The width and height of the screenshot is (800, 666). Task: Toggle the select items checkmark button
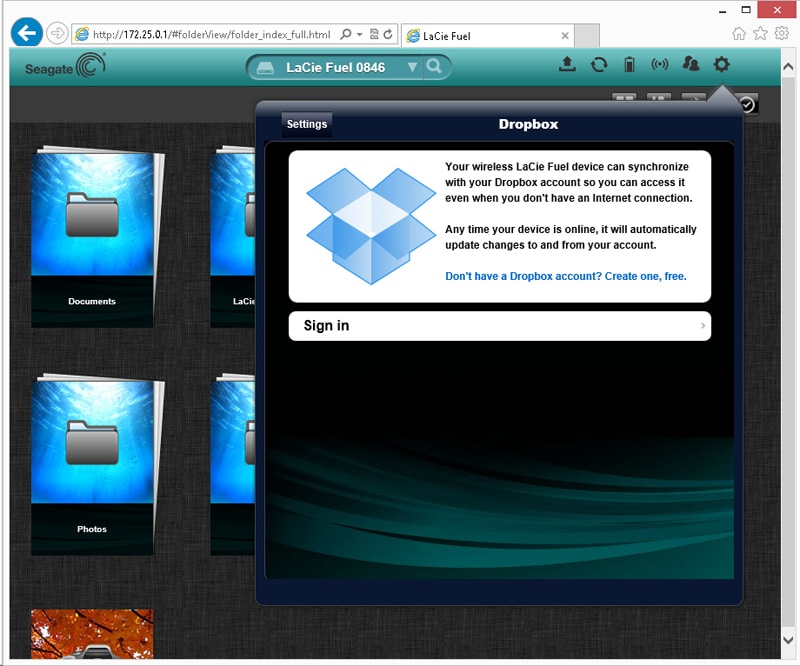tap(747, 105)
